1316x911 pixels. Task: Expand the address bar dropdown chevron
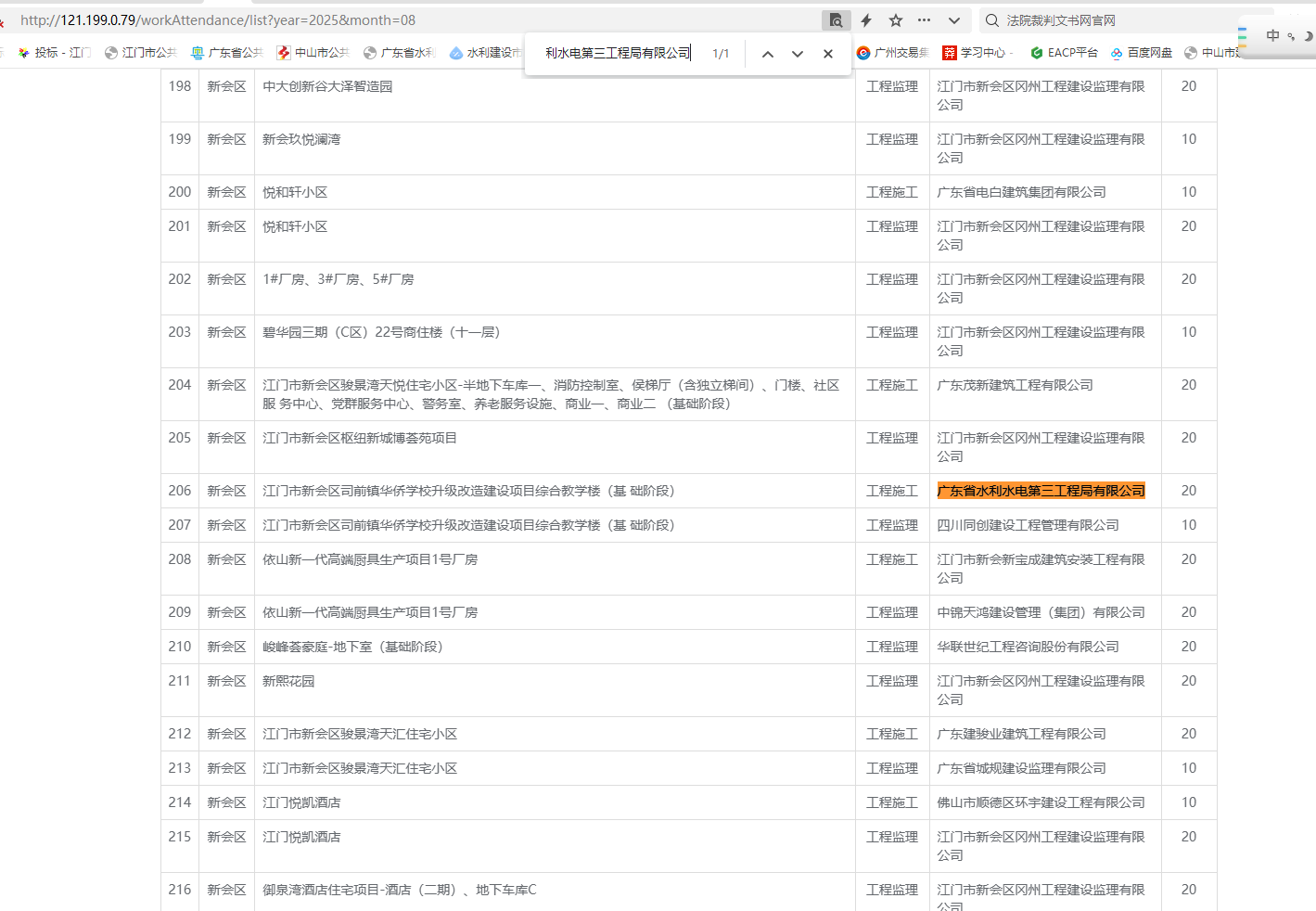click(953, 20)
